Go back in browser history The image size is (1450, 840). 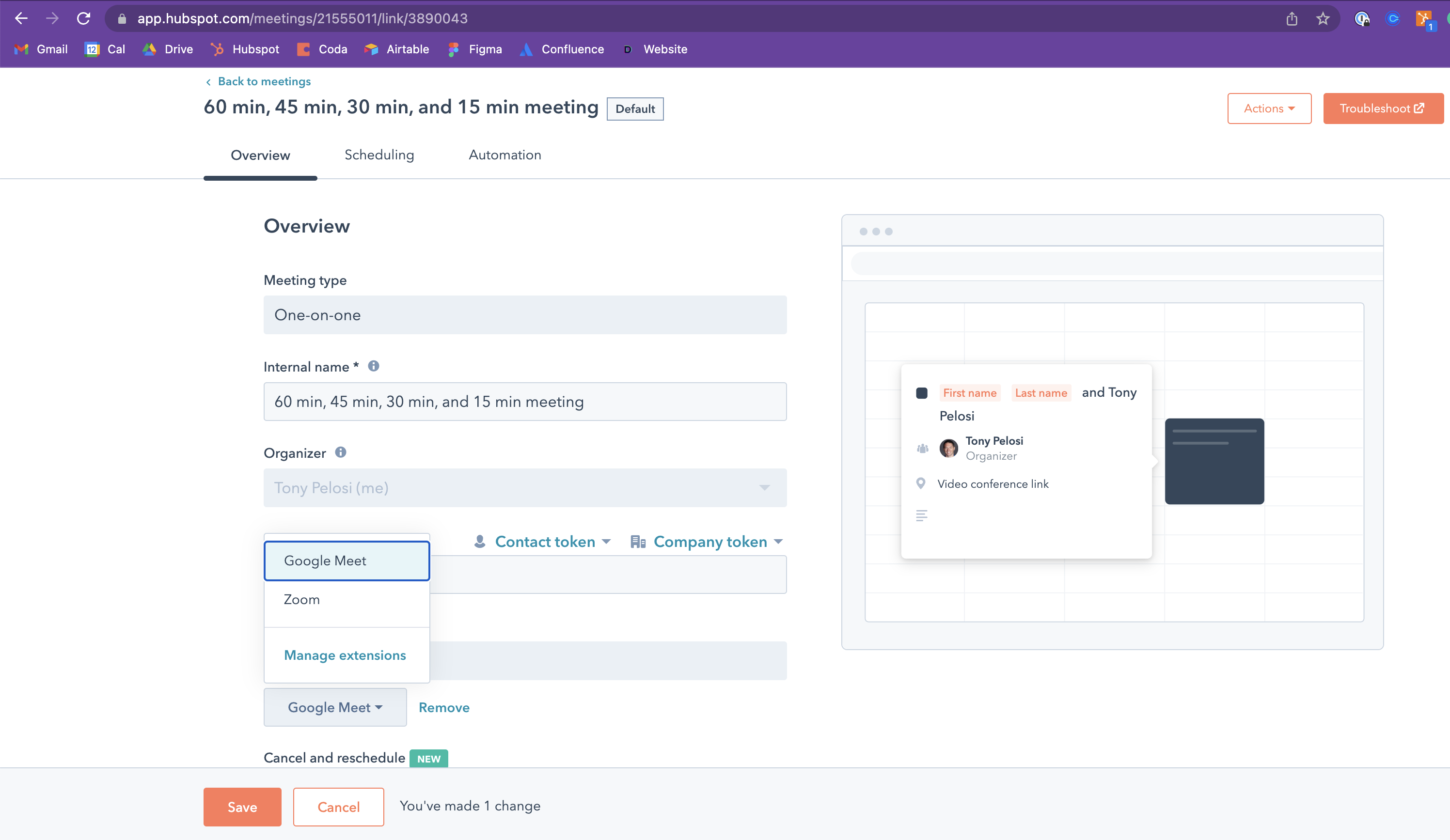pos(21,18)
